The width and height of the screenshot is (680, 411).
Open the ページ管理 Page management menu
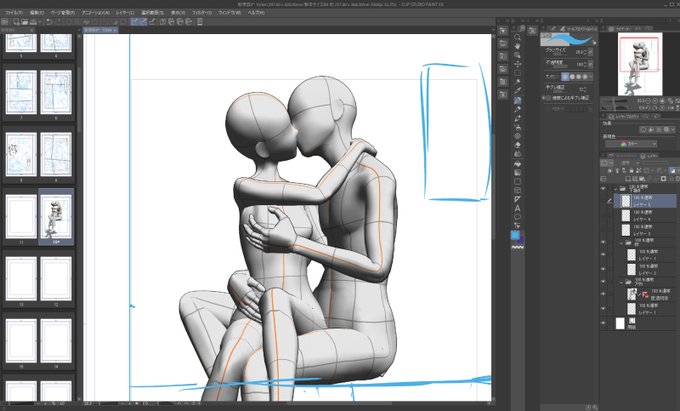coord(63,13)
